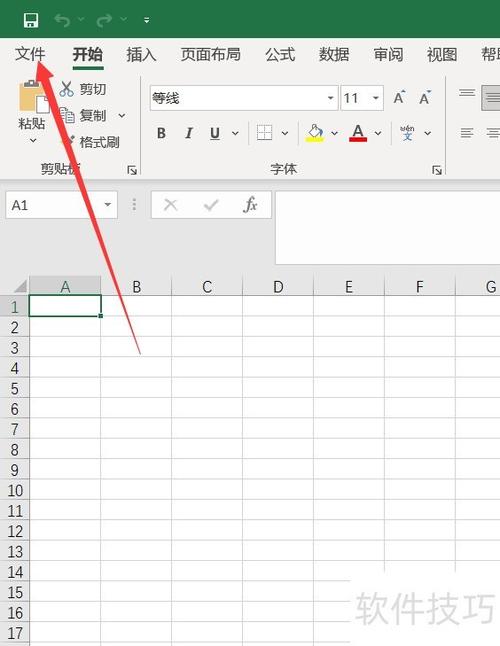Viewport: 500px width, 646px height.
Task: Click the formula bar Enter checkmark
Action: (x=210, y=205)
